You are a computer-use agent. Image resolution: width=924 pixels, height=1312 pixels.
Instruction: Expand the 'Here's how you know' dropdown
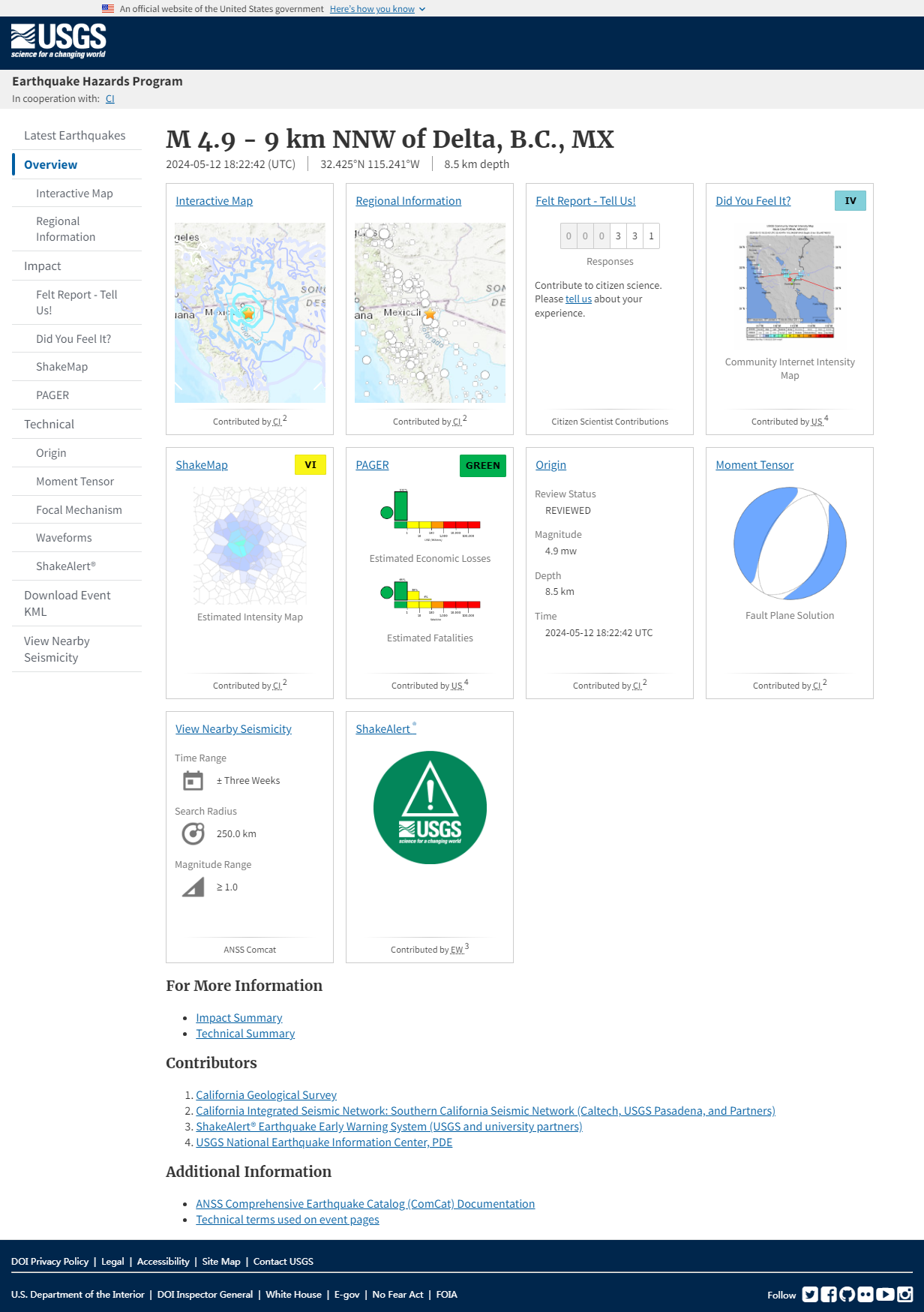click(x=377, y=9)
